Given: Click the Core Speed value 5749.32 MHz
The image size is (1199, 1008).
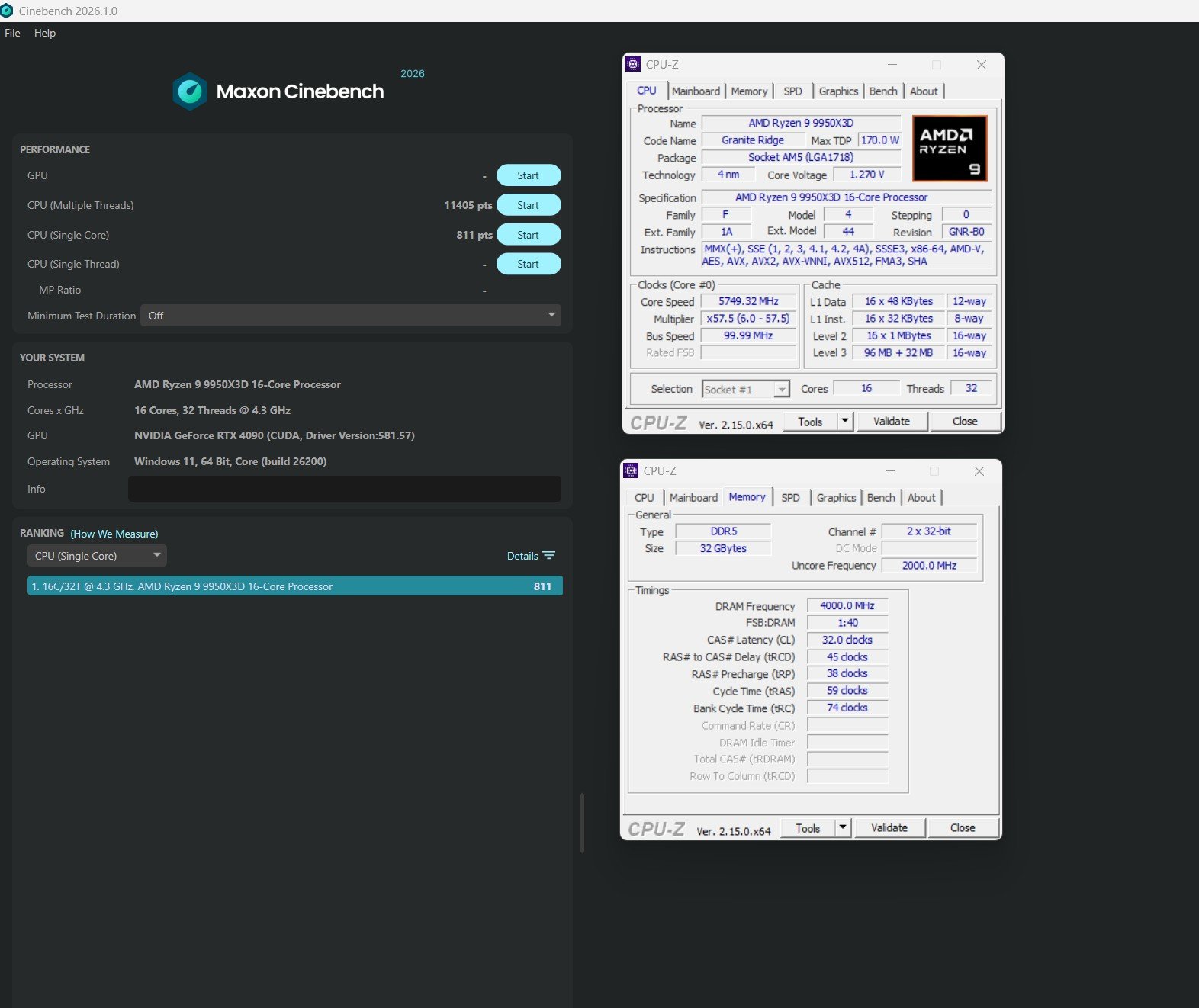Looking at the screenshot, I should point(748,301).
